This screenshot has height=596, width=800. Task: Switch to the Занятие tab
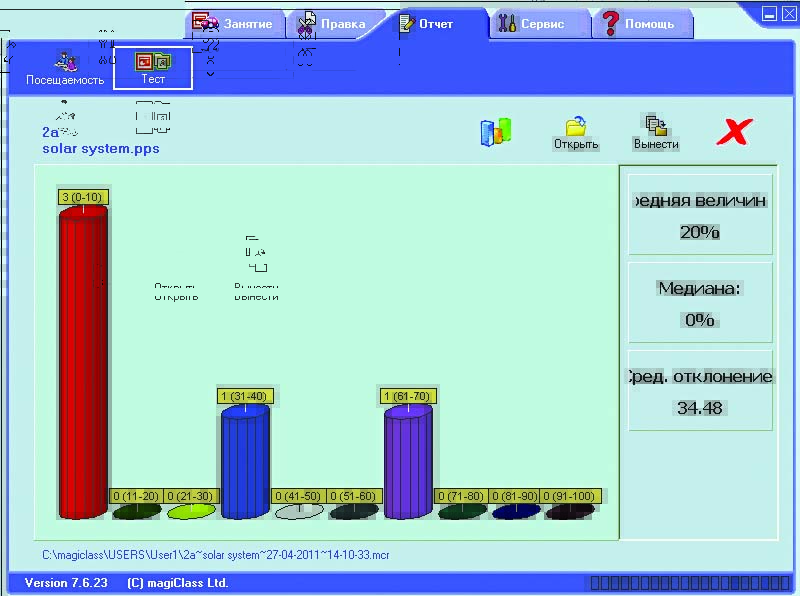(234, 24)
